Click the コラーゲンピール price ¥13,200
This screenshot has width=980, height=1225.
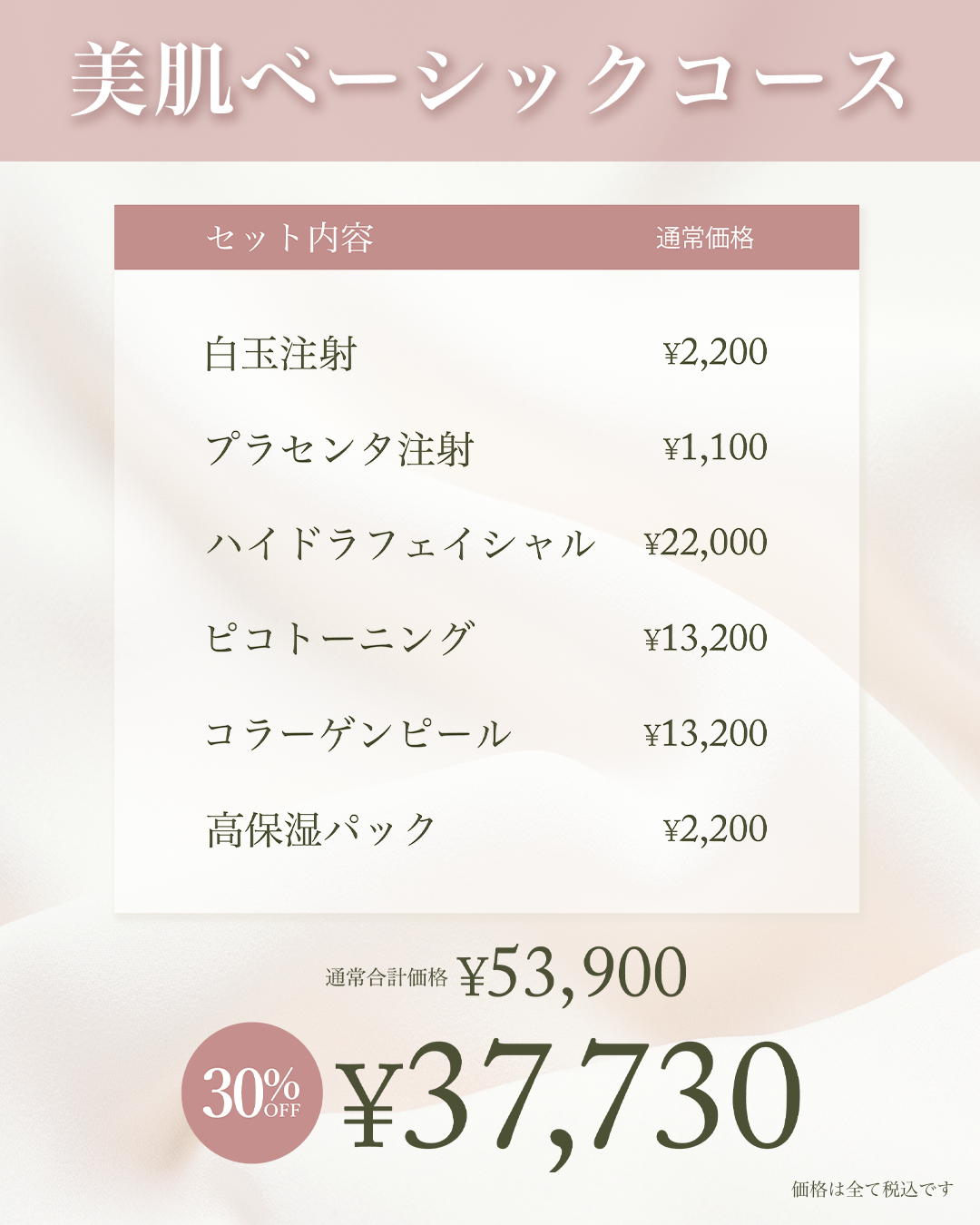[x=706, y=734]
